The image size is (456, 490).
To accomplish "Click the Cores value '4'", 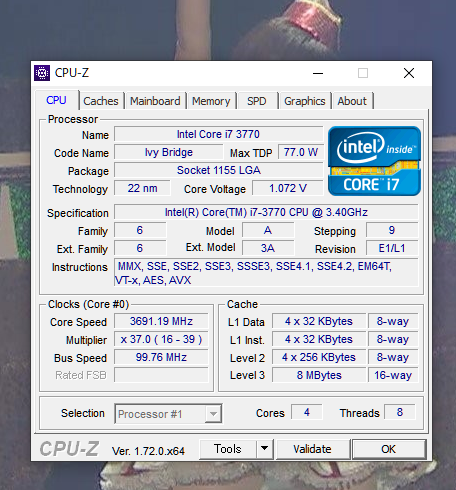I will [307, 412].
